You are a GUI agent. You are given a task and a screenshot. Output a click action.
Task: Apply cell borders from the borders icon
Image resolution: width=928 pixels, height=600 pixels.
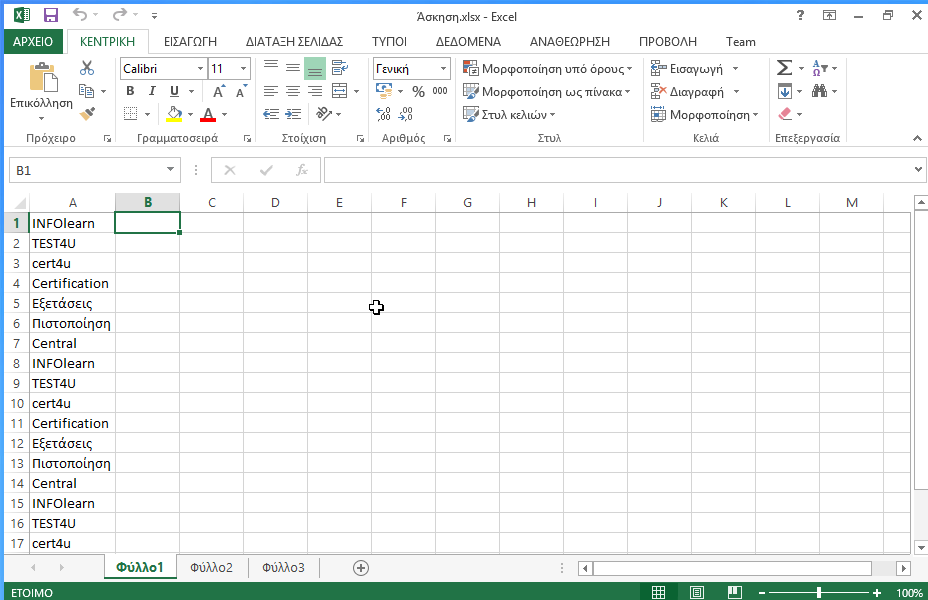pos(131,114)
